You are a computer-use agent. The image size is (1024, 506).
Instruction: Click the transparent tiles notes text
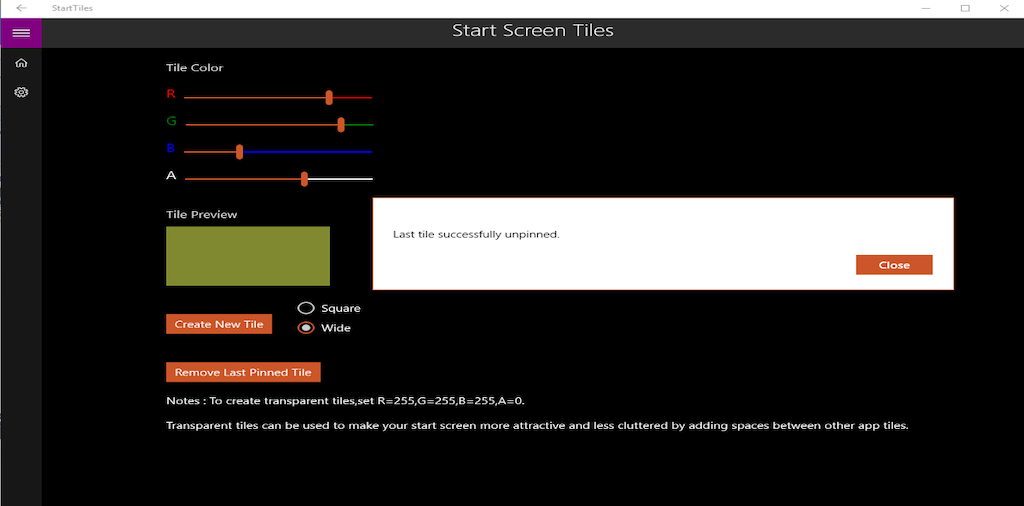pos(537,425)
